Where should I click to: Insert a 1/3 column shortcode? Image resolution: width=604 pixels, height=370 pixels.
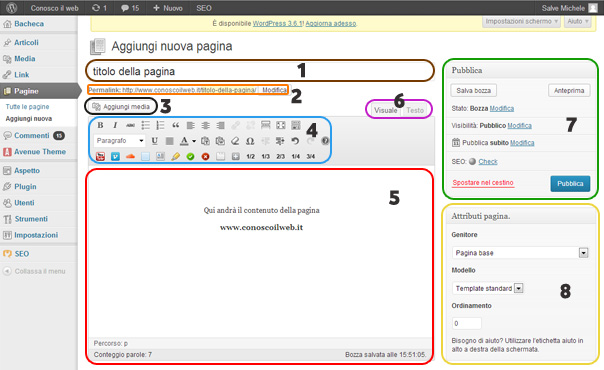coord(265,156)
